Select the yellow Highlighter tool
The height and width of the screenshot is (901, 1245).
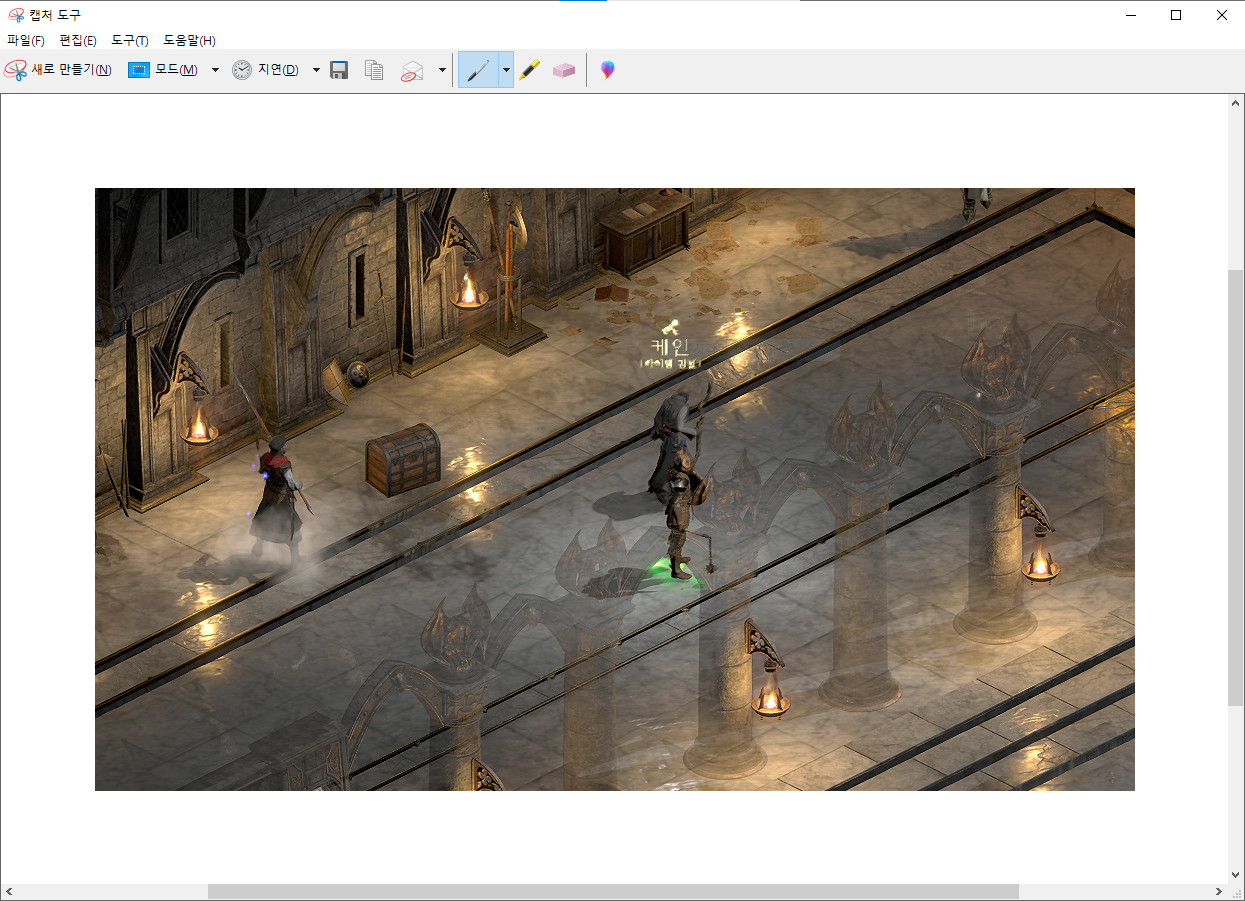pos(530,70)
